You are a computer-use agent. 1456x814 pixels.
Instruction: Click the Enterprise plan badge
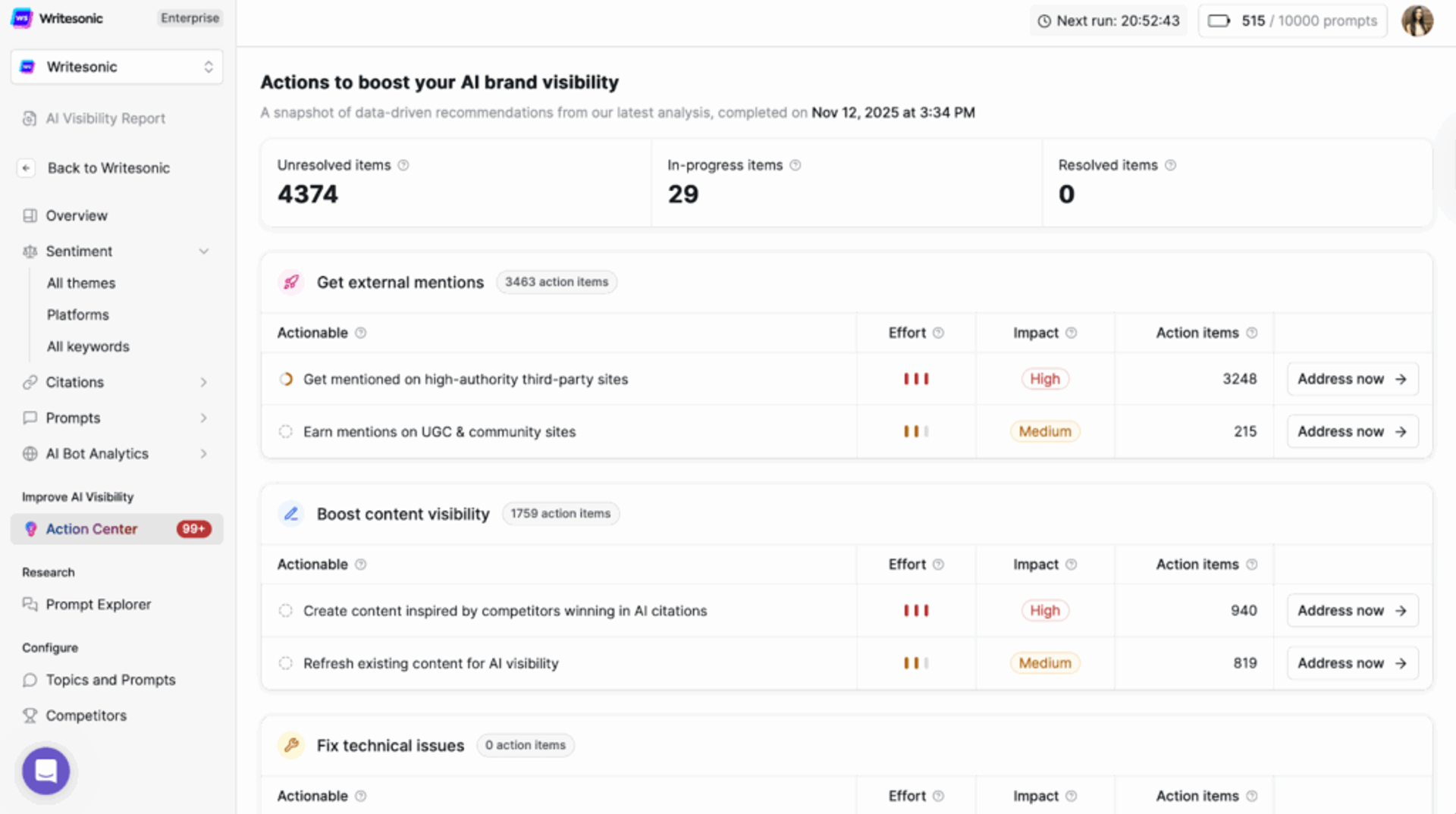pos(190,18)
